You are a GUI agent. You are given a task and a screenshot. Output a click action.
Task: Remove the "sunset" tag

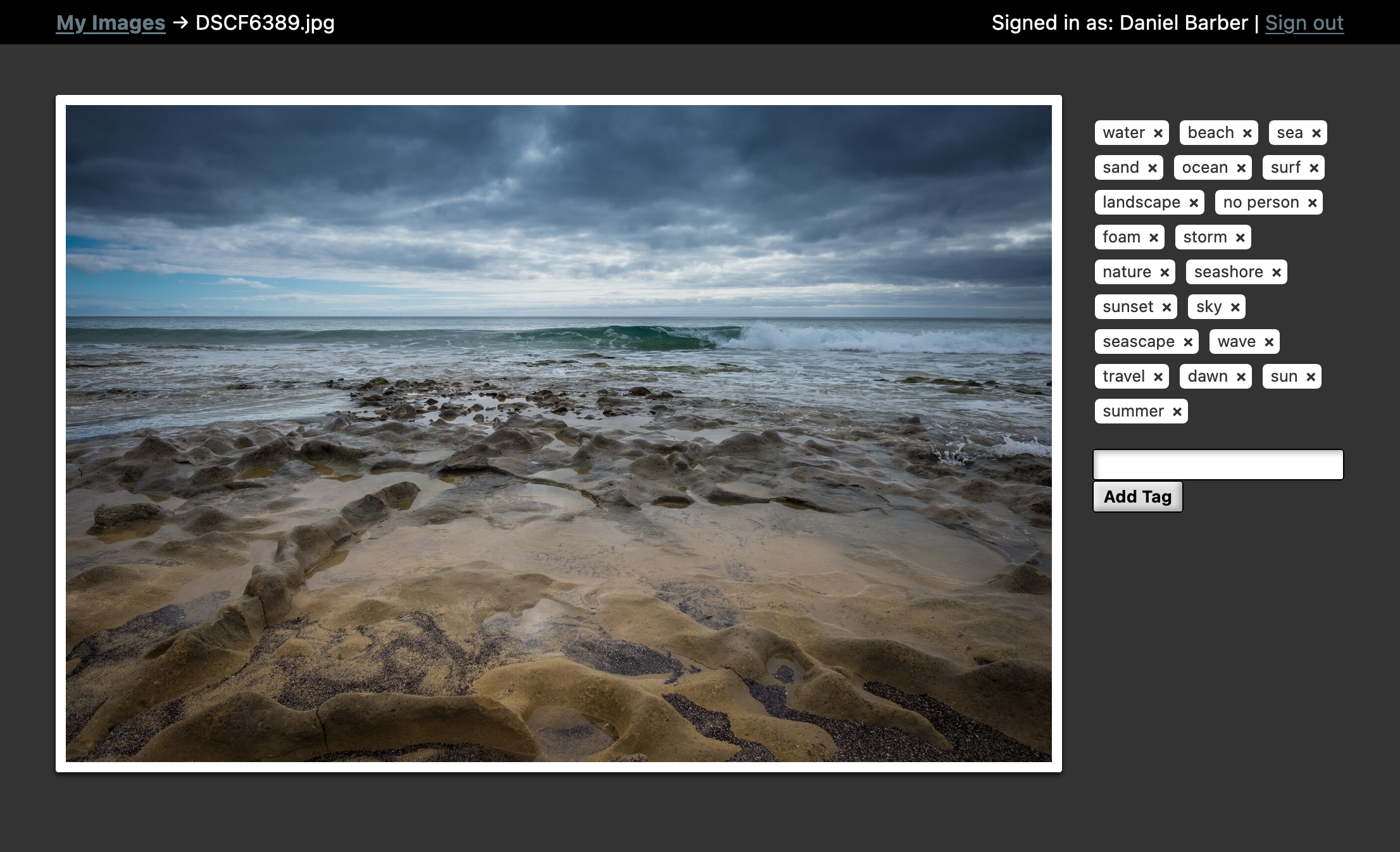1168,306
